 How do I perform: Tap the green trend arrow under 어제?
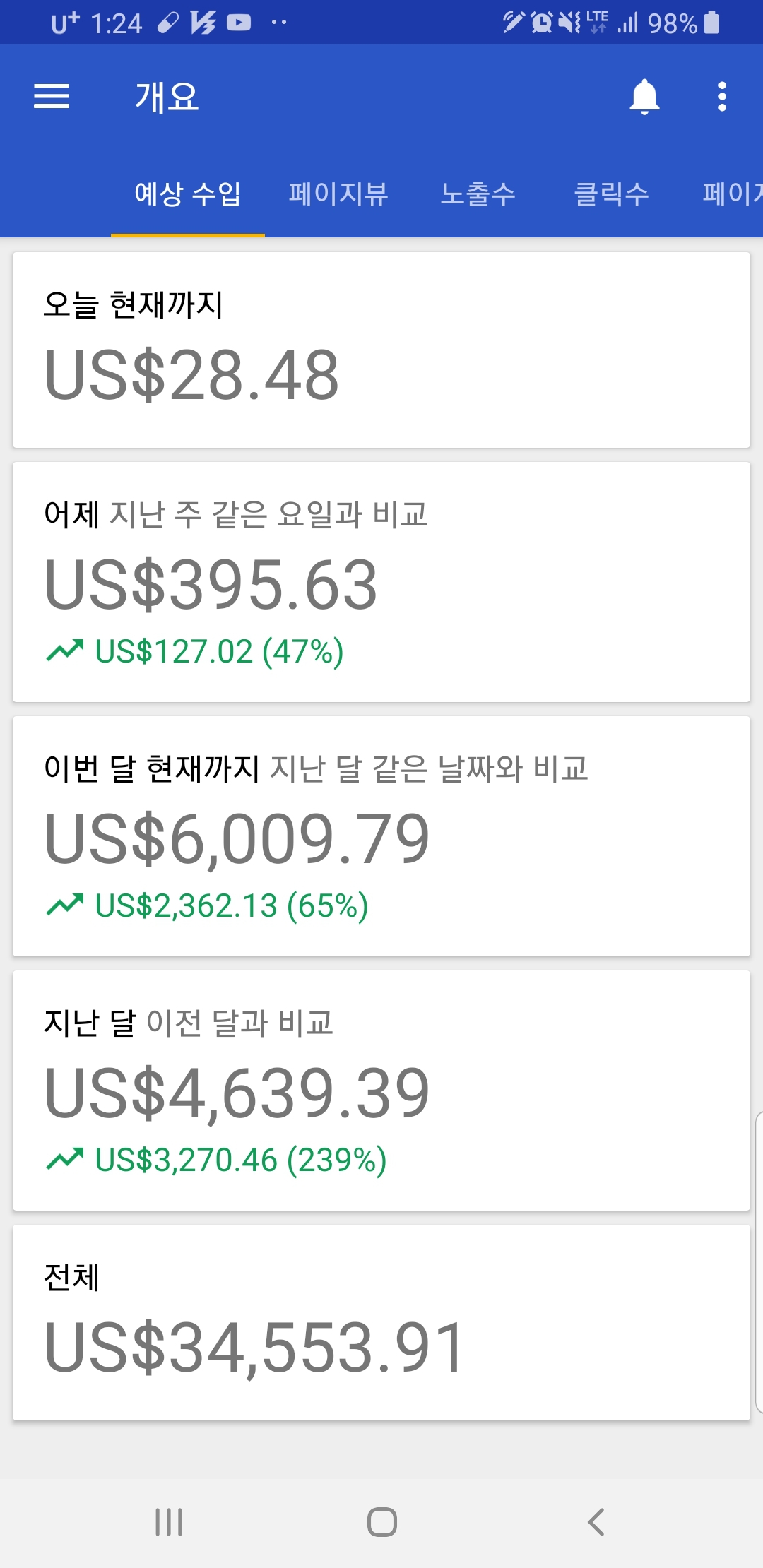point(65,651)
